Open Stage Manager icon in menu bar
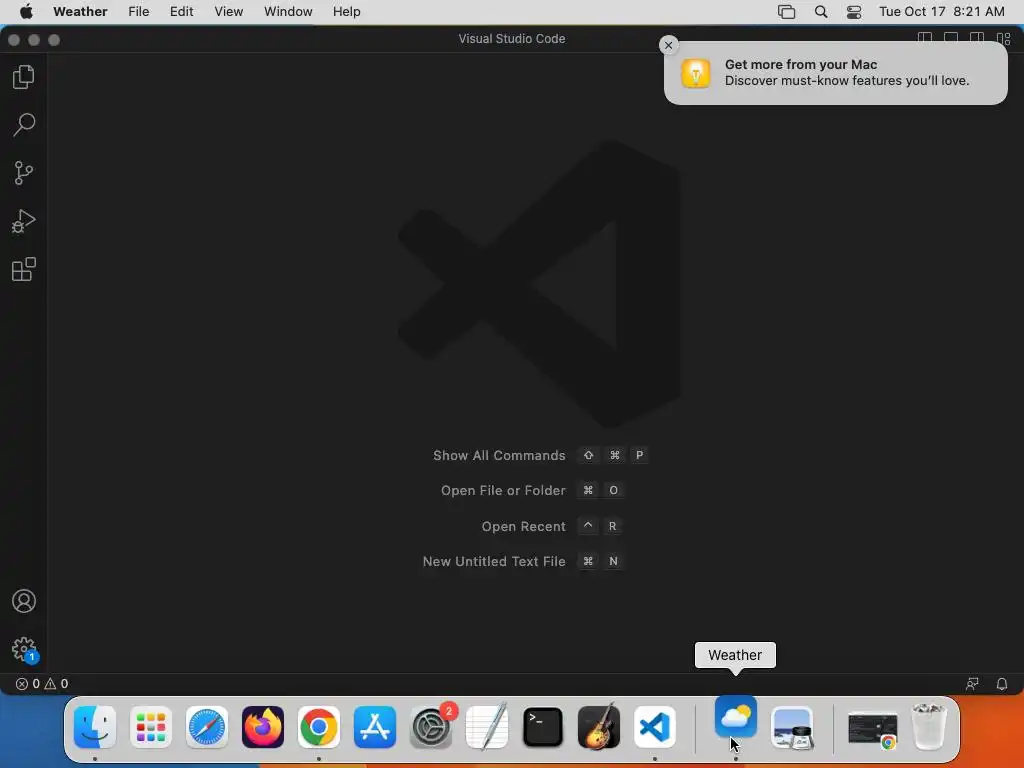 pyautogui.click(x=786, y=11)
